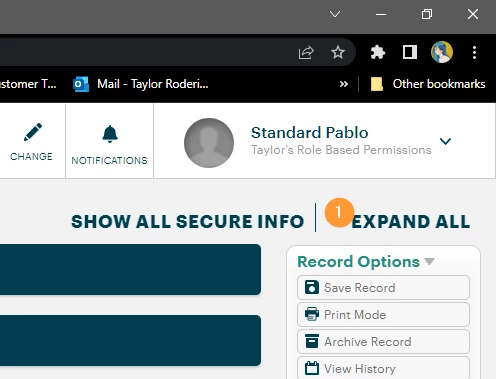Click the Standard Pablo name text
The height and width of the screenshot is (379, 496).
pos(310,133)
